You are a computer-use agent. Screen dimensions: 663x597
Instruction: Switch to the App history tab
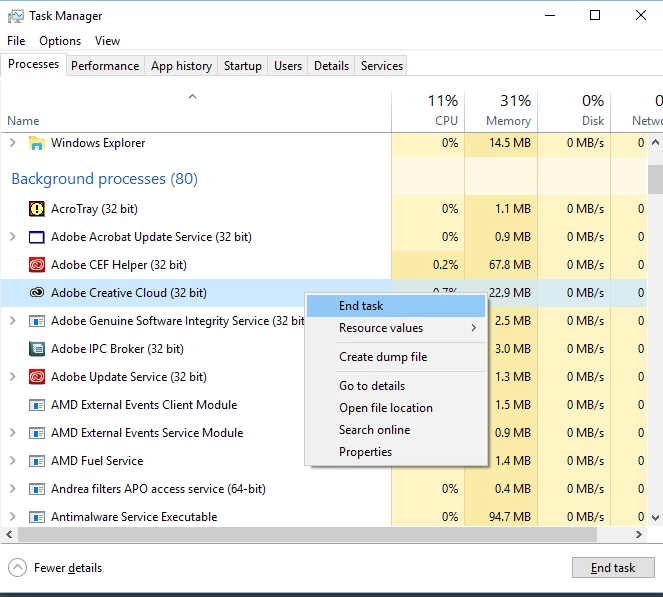coord(181,66)
